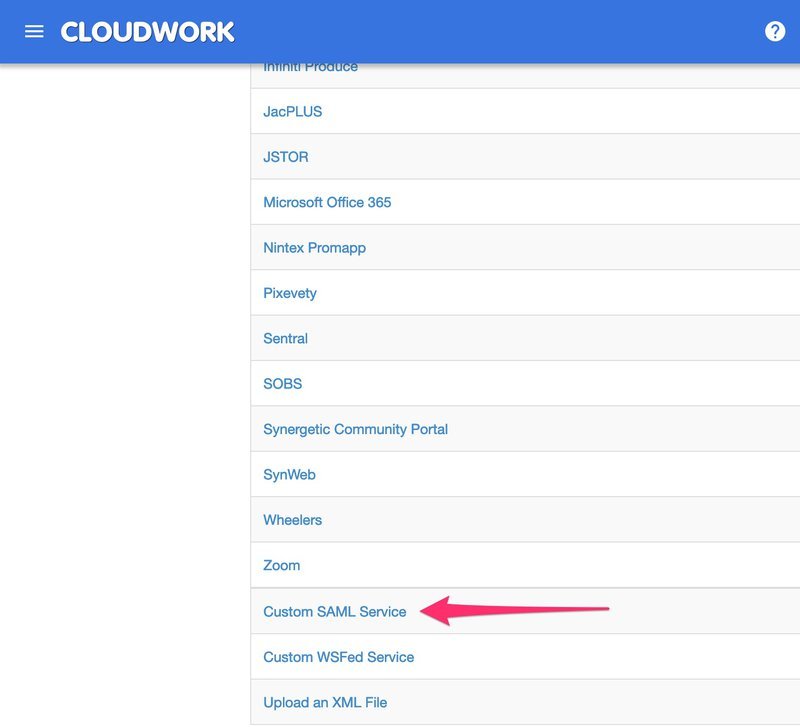Choose Sentral from the service list
The width and height of the screenshot is (800, 727).
pyautogui.click(x=284, y=338)
